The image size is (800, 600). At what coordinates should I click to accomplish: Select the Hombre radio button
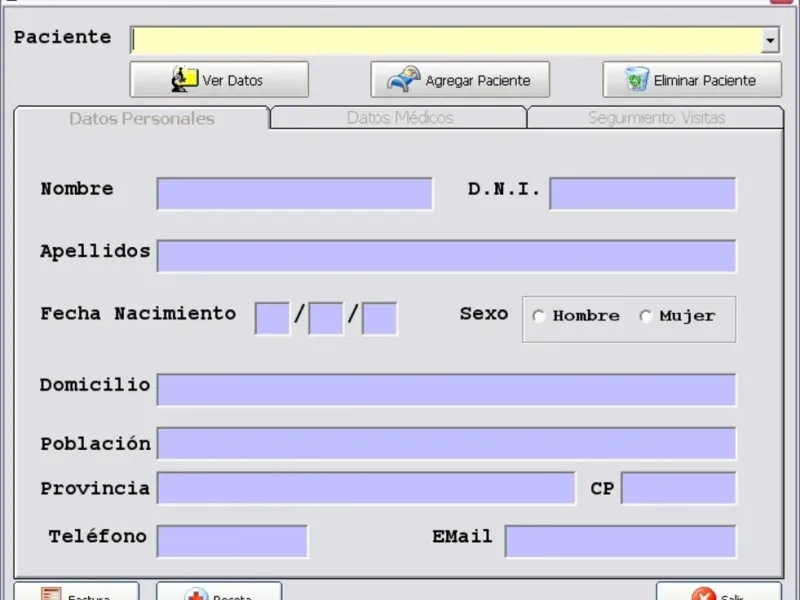click(538, 316)
